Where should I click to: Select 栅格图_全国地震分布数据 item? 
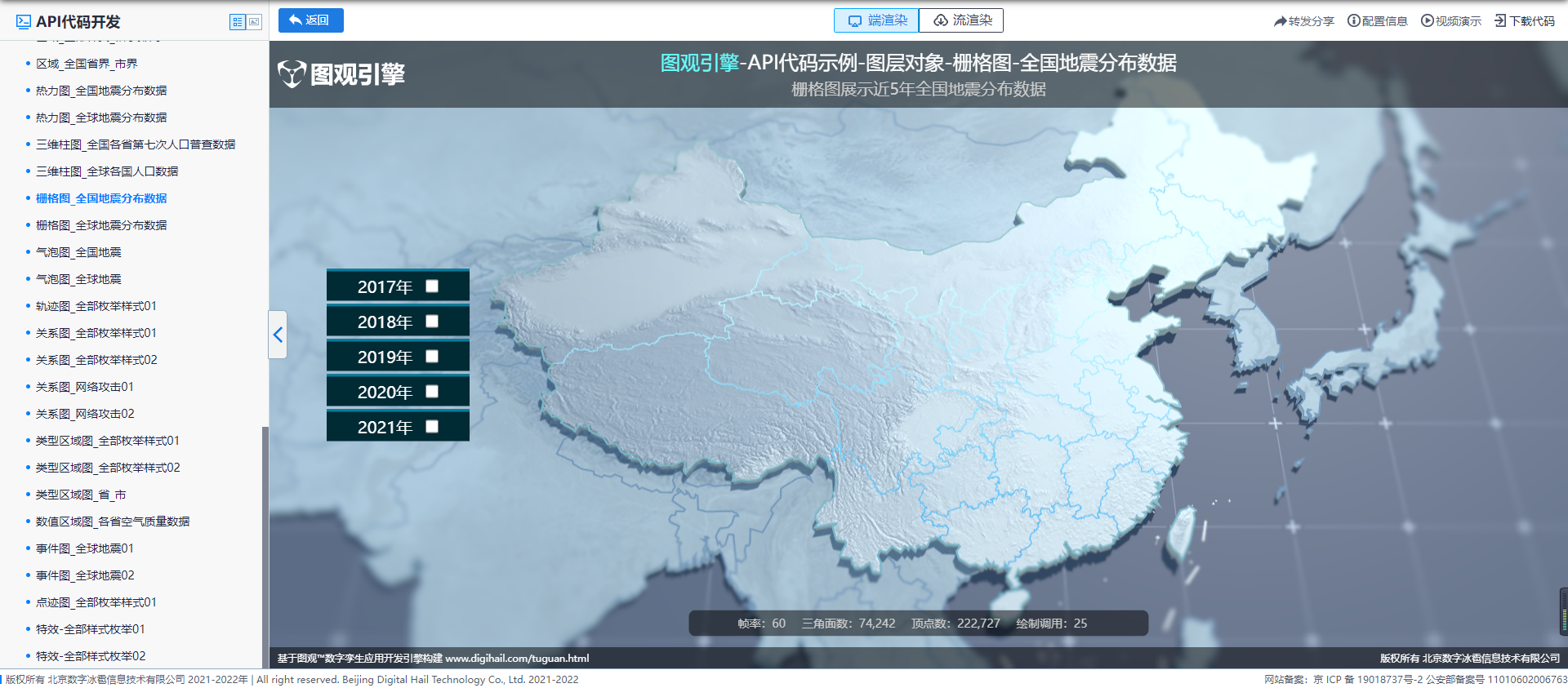101,198
